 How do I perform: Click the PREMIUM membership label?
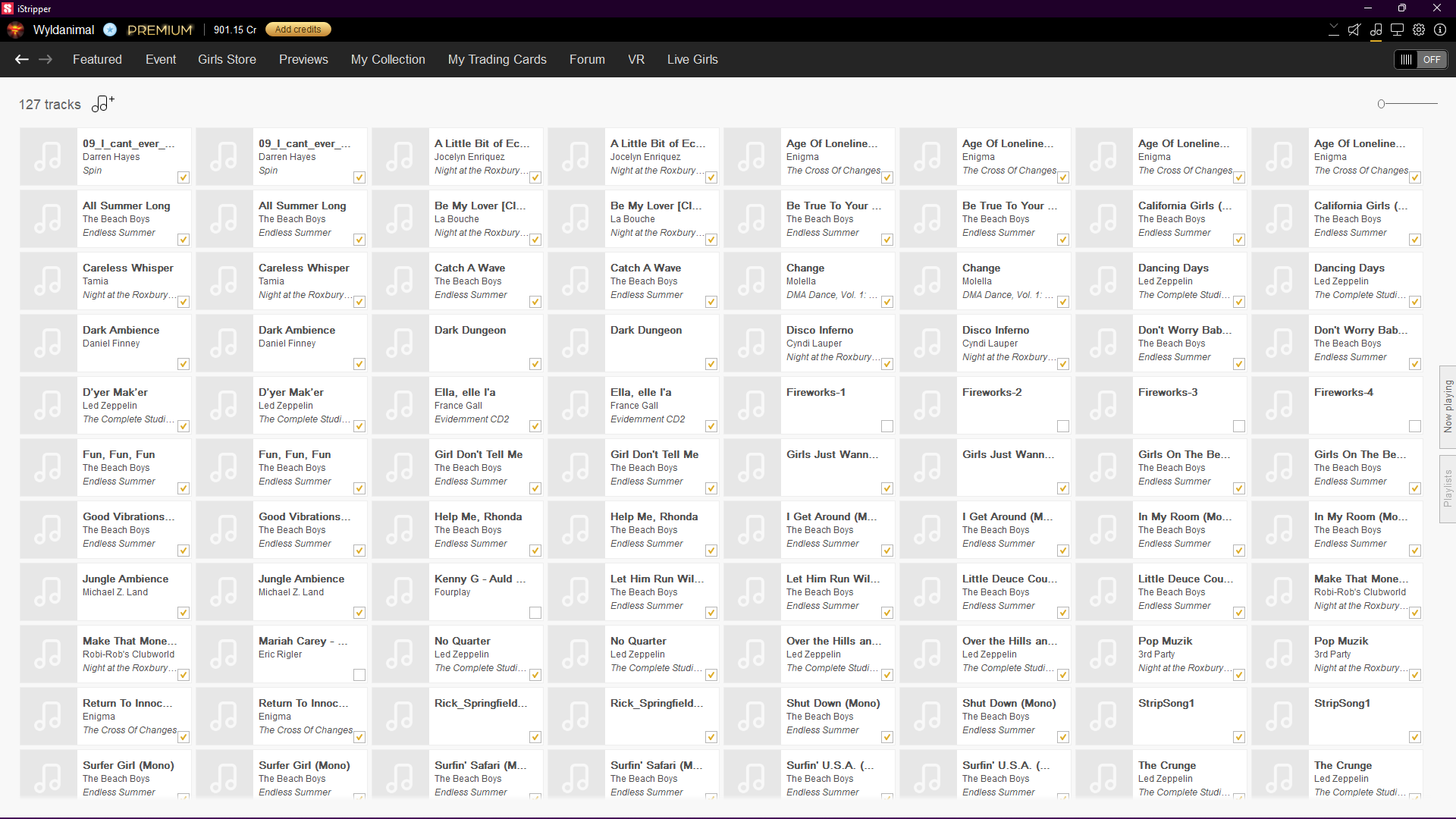click(160, 30)
